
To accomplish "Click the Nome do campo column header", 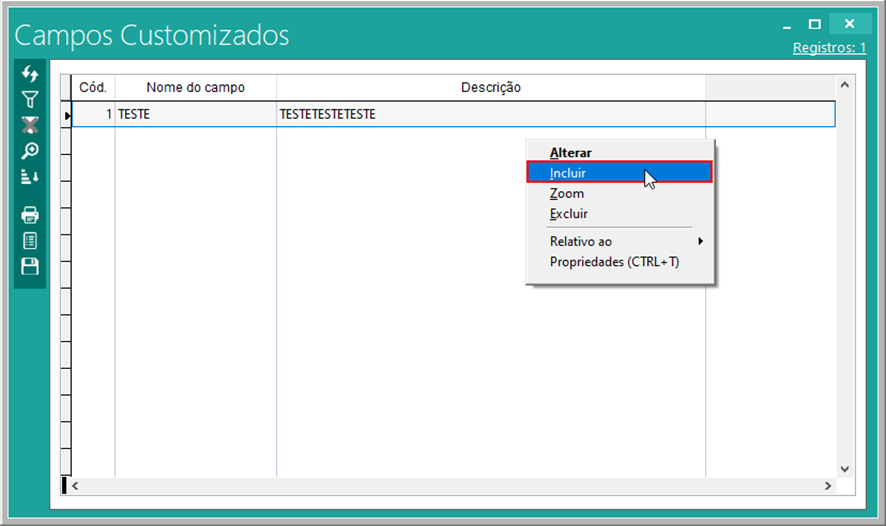I will tap(195, 88).
